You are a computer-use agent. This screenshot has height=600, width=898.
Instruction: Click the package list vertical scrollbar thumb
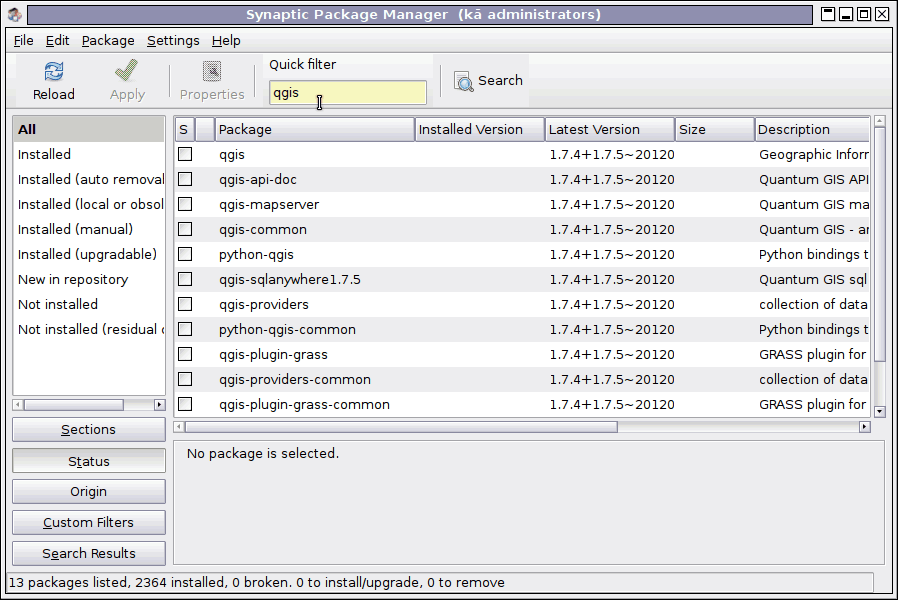[880, 244]
